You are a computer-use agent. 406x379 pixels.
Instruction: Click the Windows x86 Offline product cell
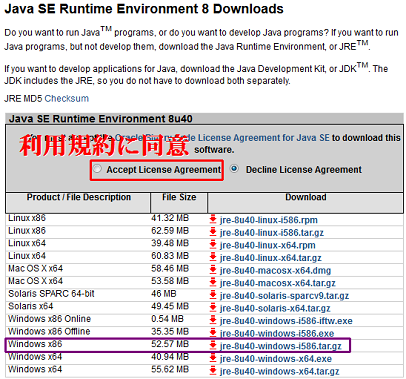tap(49, 332)
